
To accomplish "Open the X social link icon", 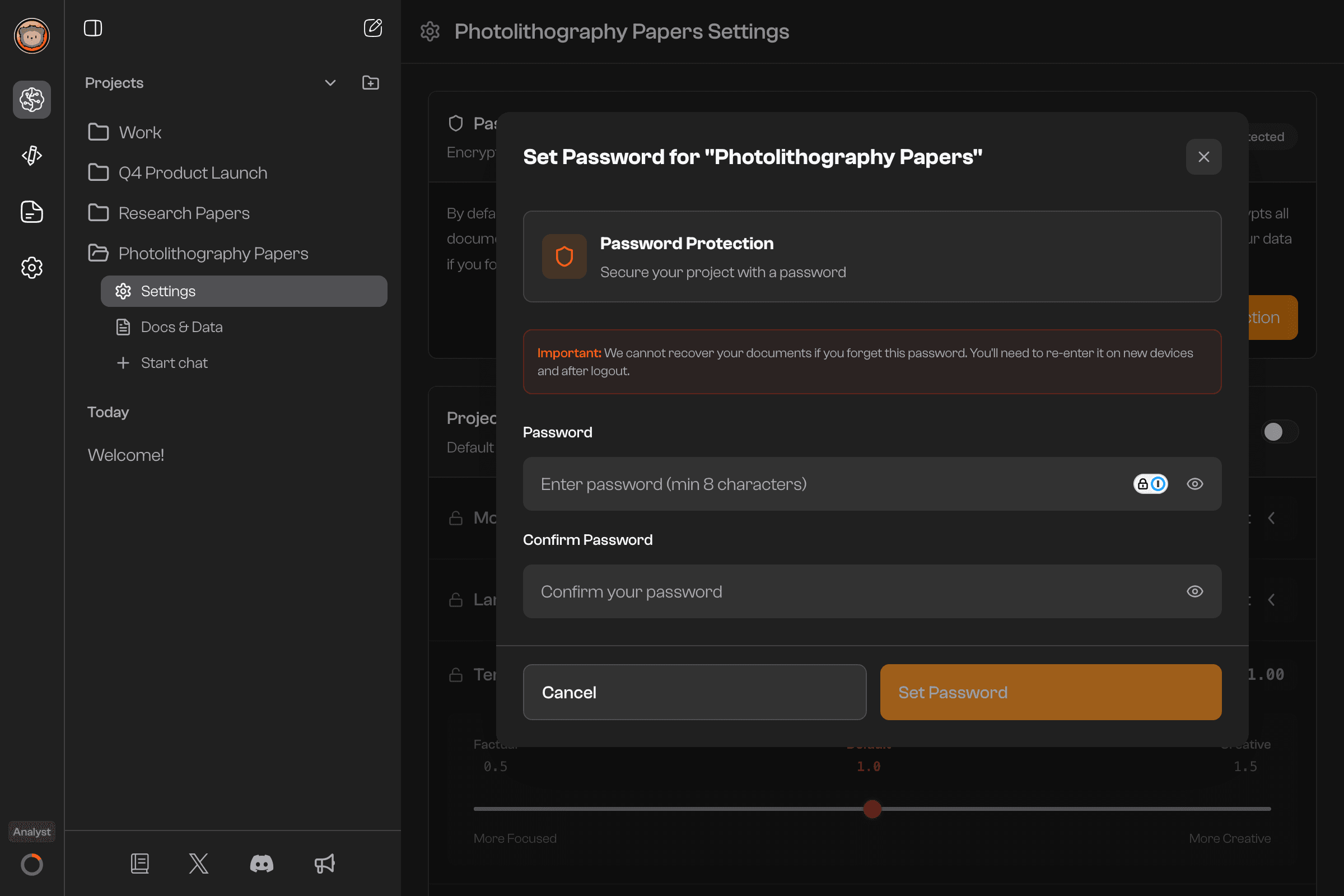I will [x=199, y=864].
